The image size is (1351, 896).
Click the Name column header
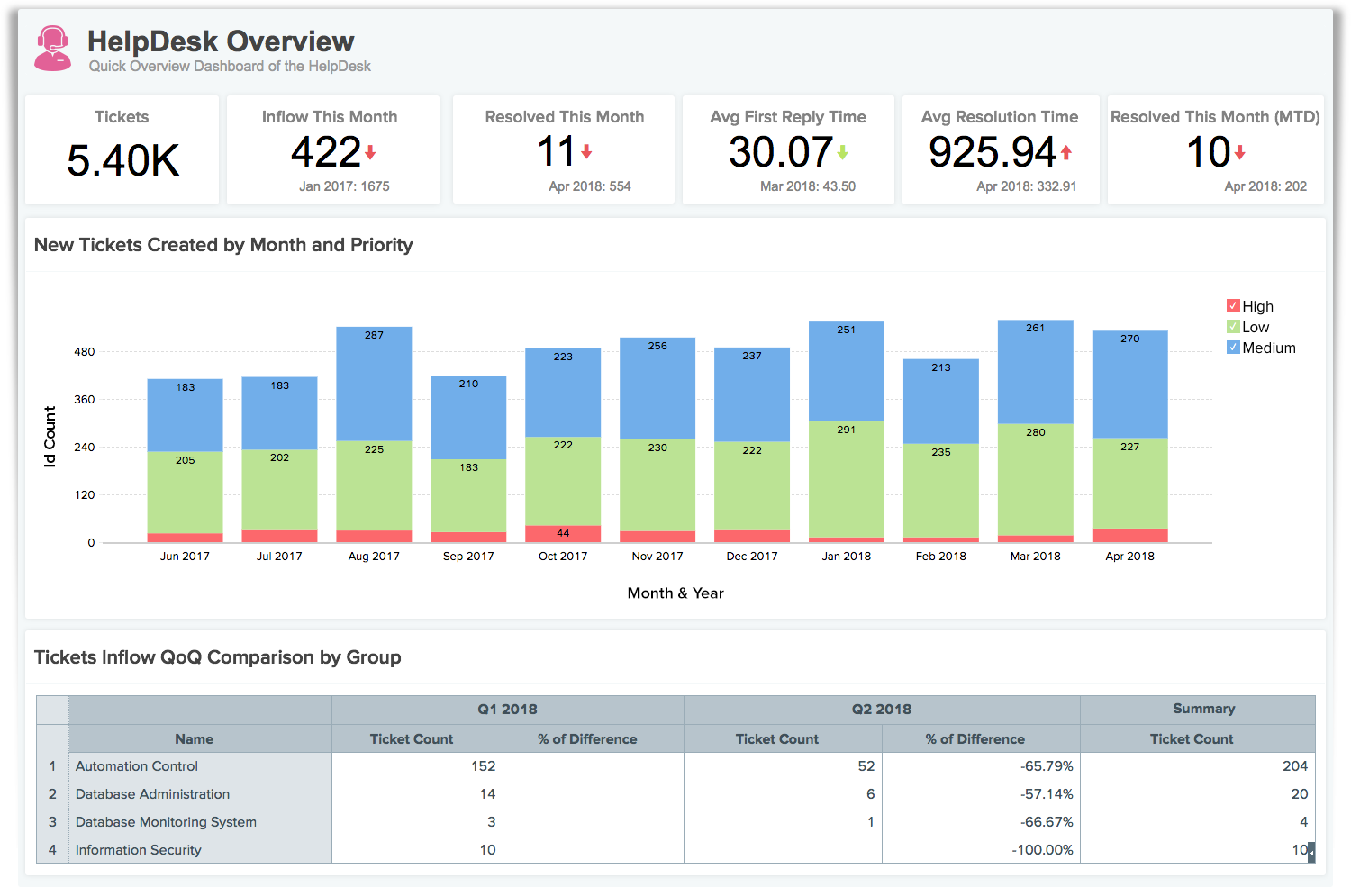(x=194, y=739)
